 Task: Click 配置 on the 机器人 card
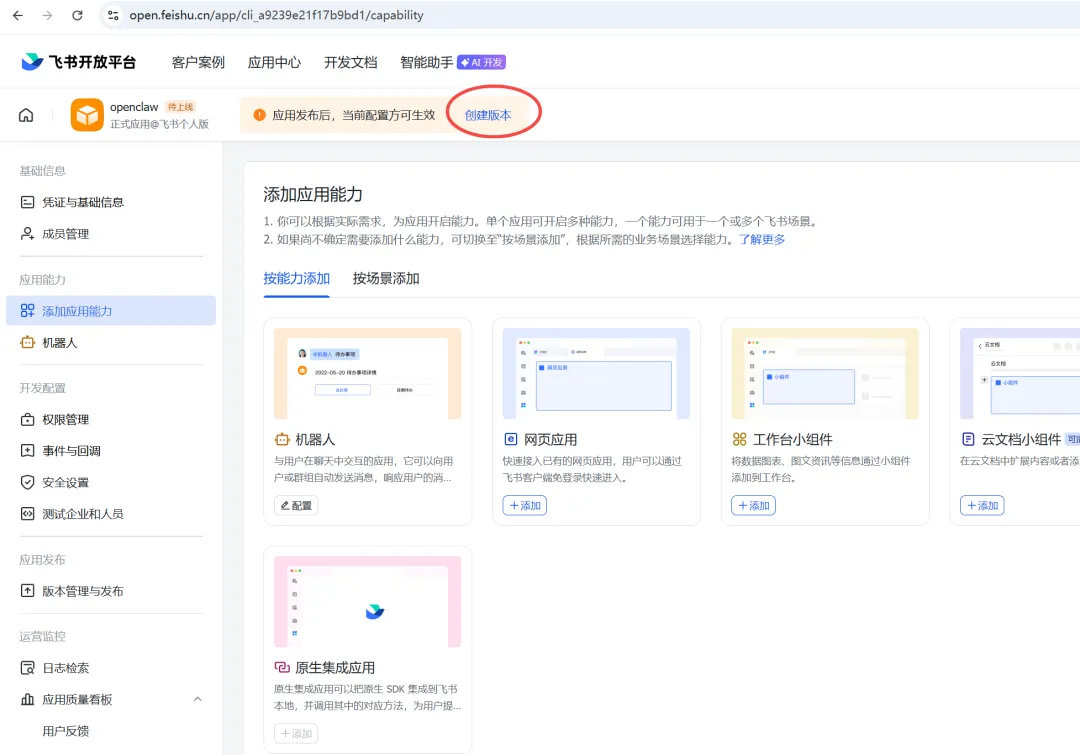tap(296, 506)
